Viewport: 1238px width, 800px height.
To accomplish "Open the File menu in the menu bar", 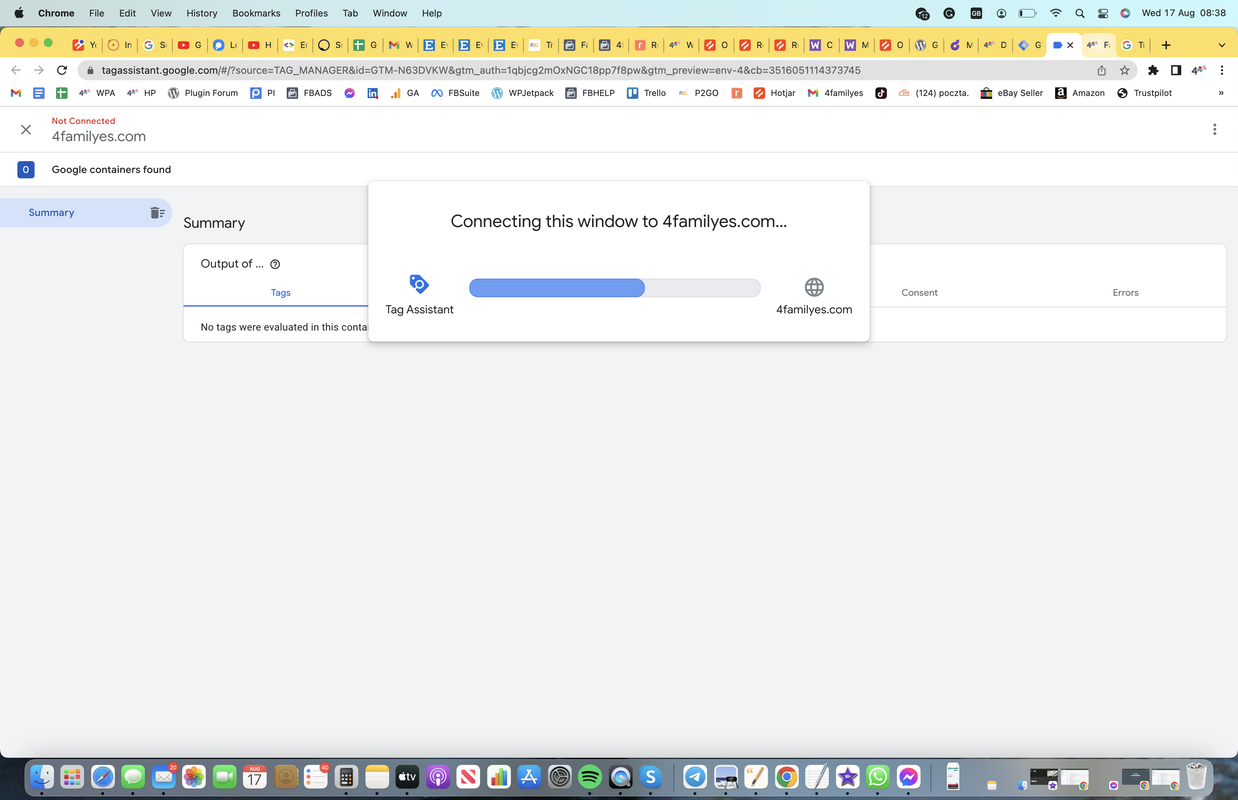I will pyautogui.click(x=96, y=13).
